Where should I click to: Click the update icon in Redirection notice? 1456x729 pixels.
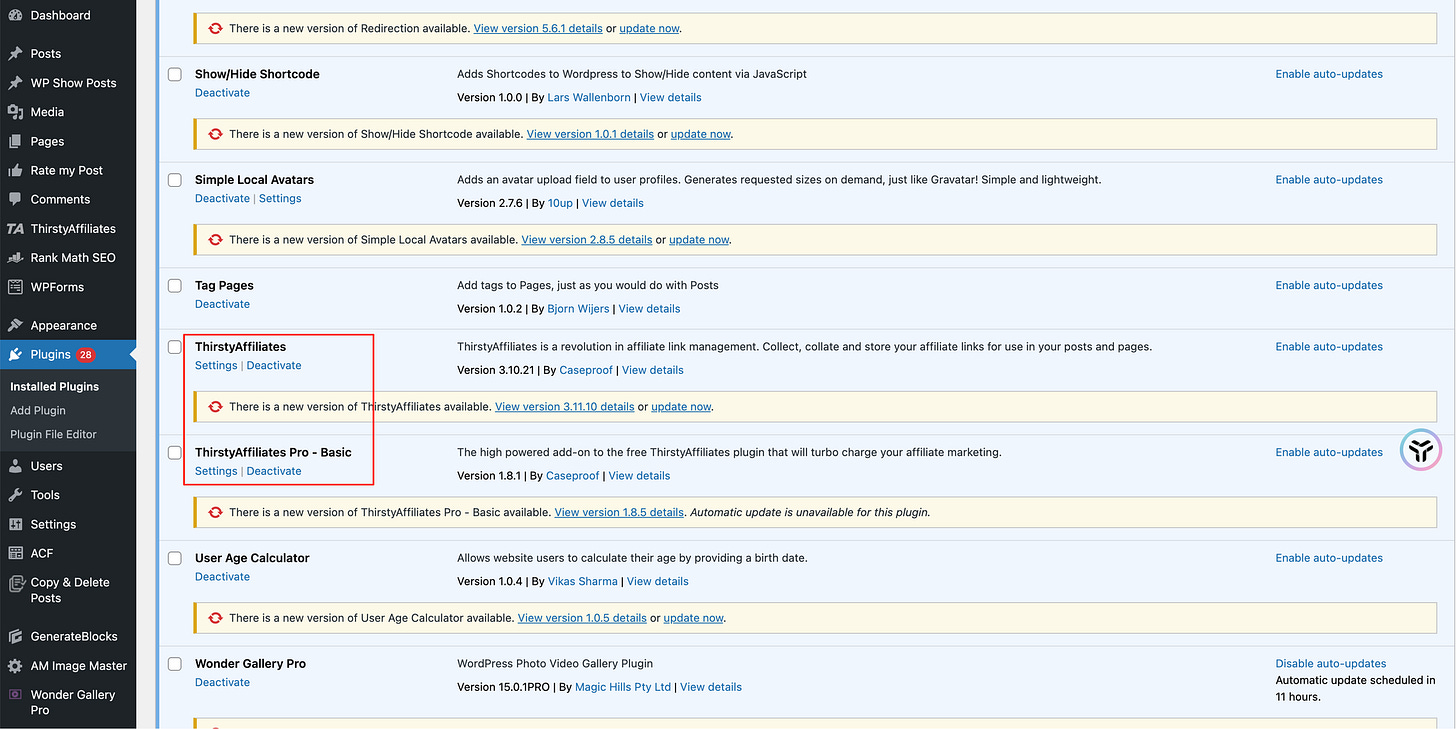(215, 29)
